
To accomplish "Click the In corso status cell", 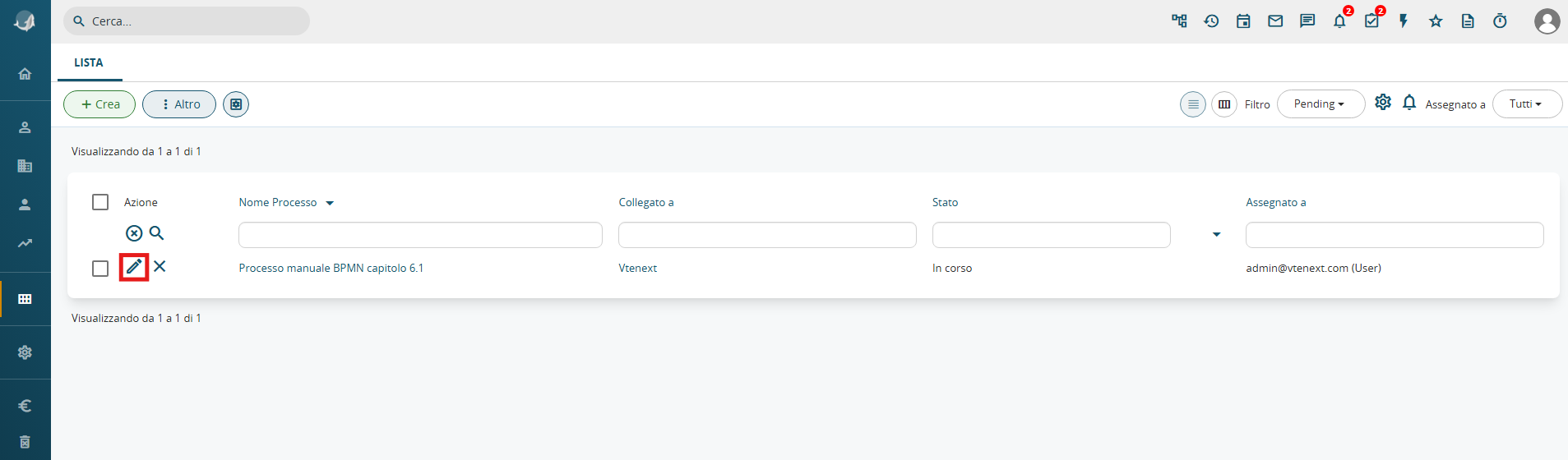I will pyautogui.click(x=952, y=268).
